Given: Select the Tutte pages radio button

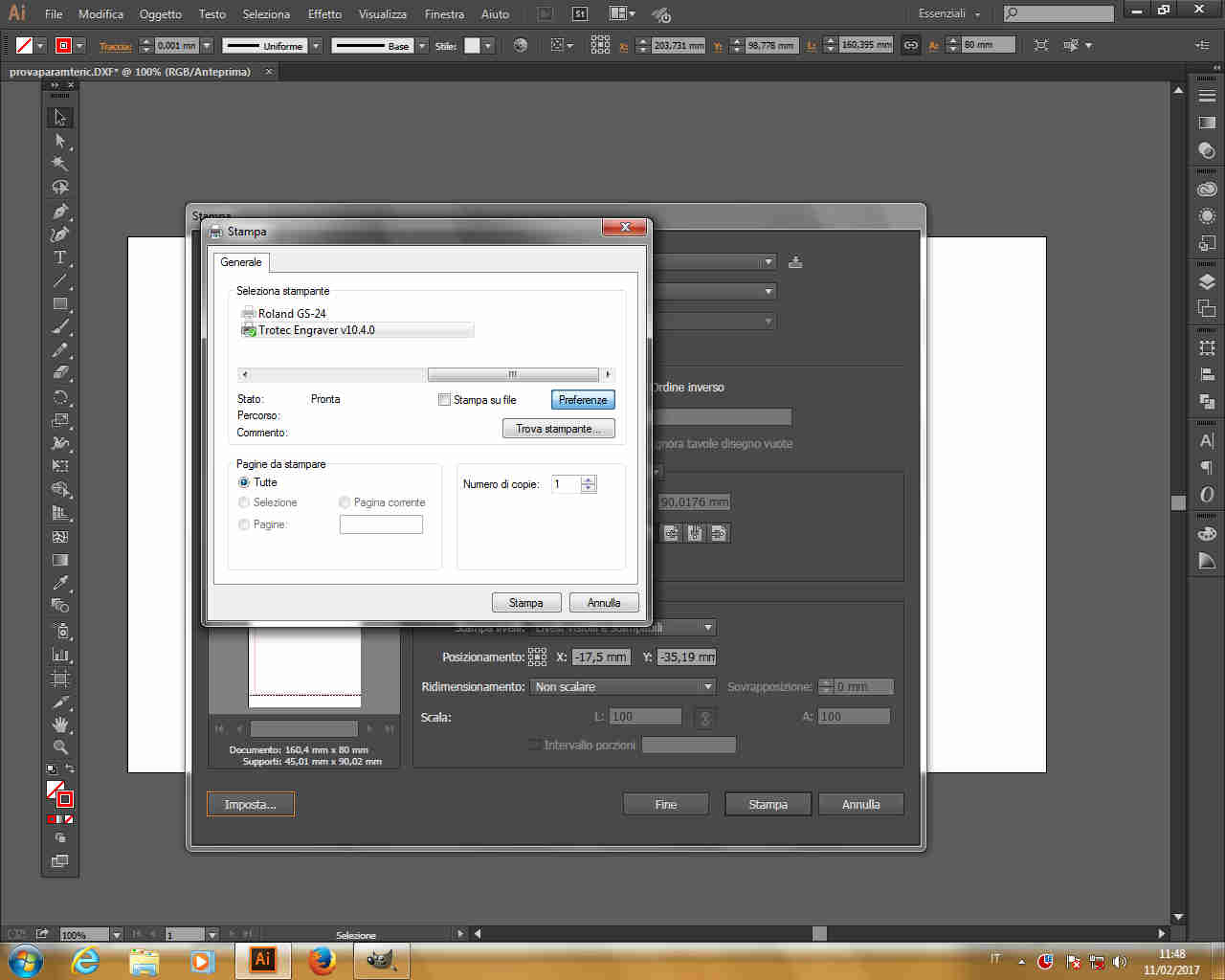Looking at the screenshot, I should (x=244, y=482).
